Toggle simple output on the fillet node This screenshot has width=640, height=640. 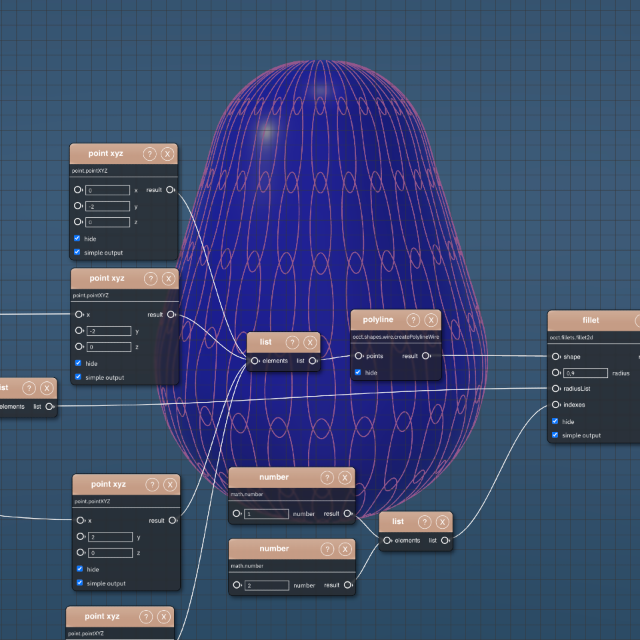(x=555, y=435)
